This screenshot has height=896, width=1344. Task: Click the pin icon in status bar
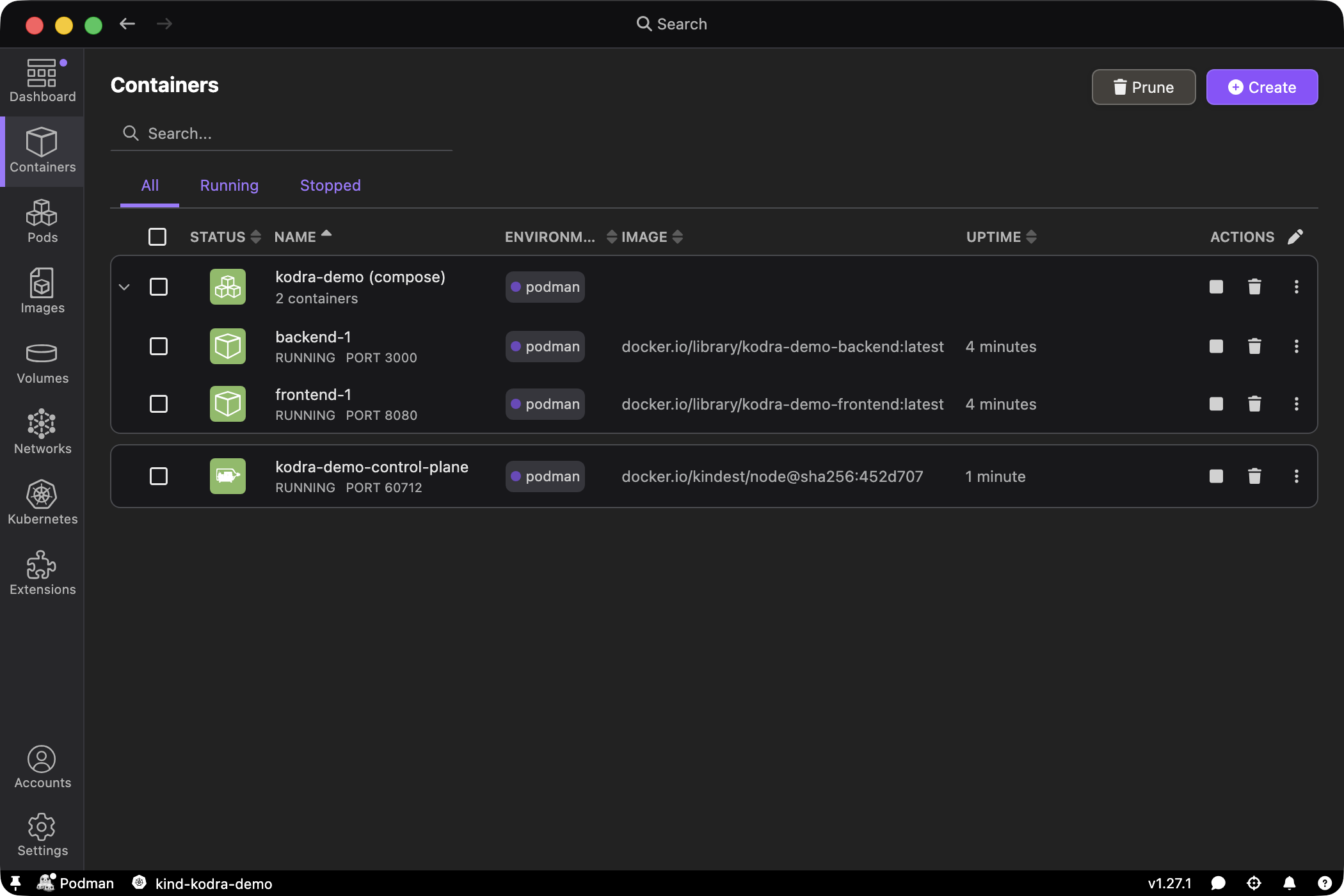[x=15, y=883]
